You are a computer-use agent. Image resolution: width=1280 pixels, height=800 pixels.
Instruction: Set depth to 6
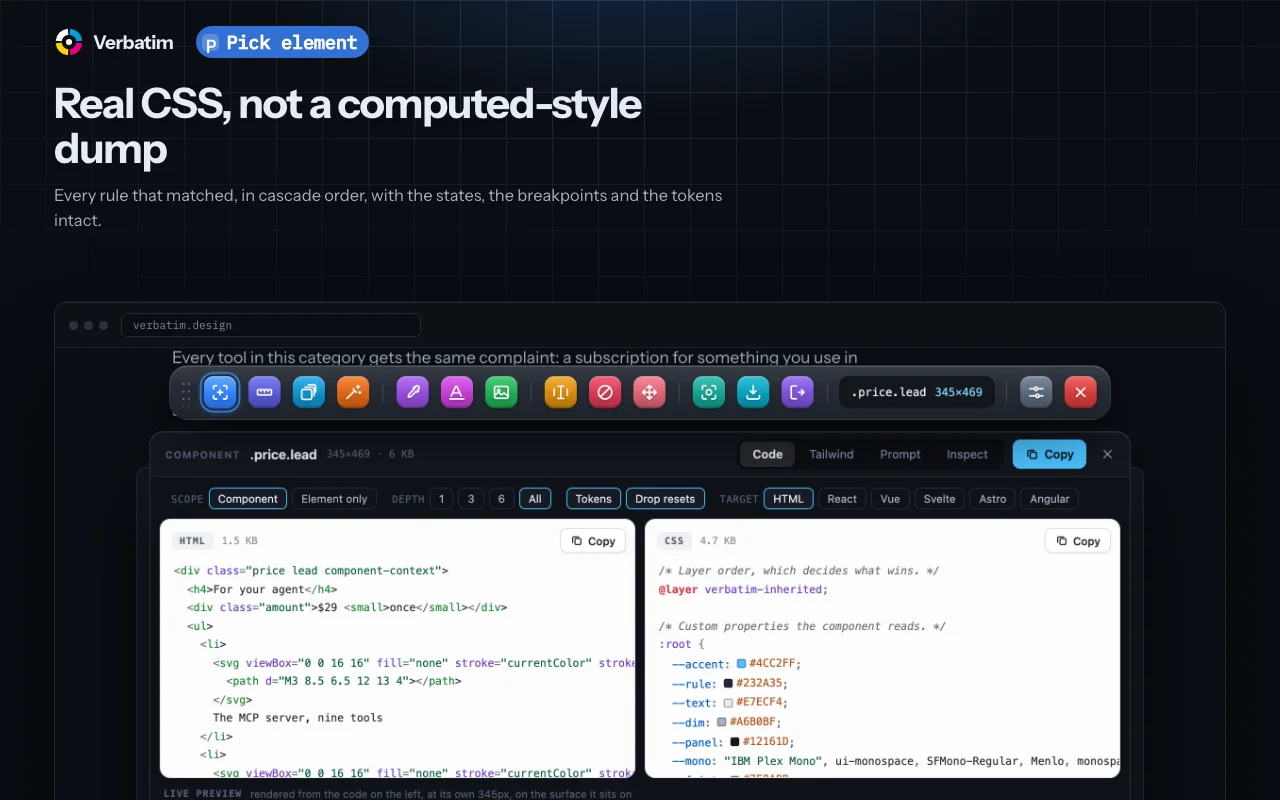pos(502,499)
